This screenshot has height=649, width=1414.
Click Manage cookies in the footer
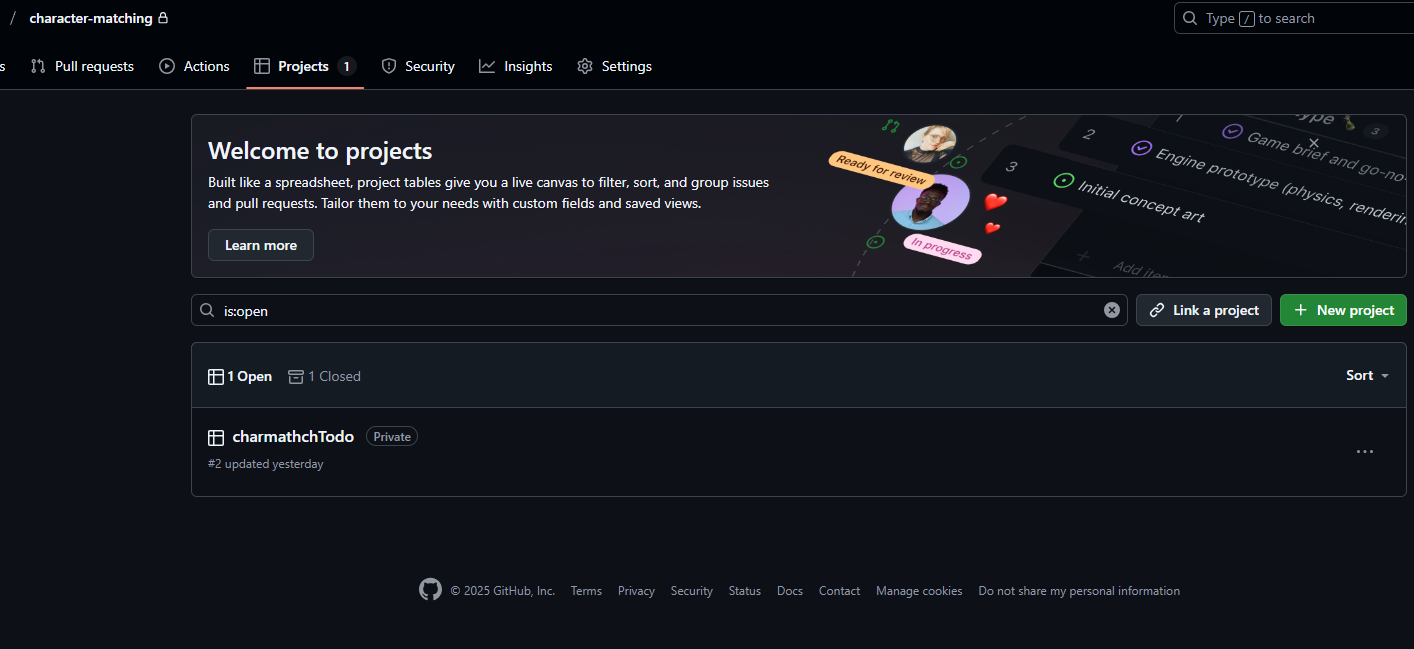919,591
